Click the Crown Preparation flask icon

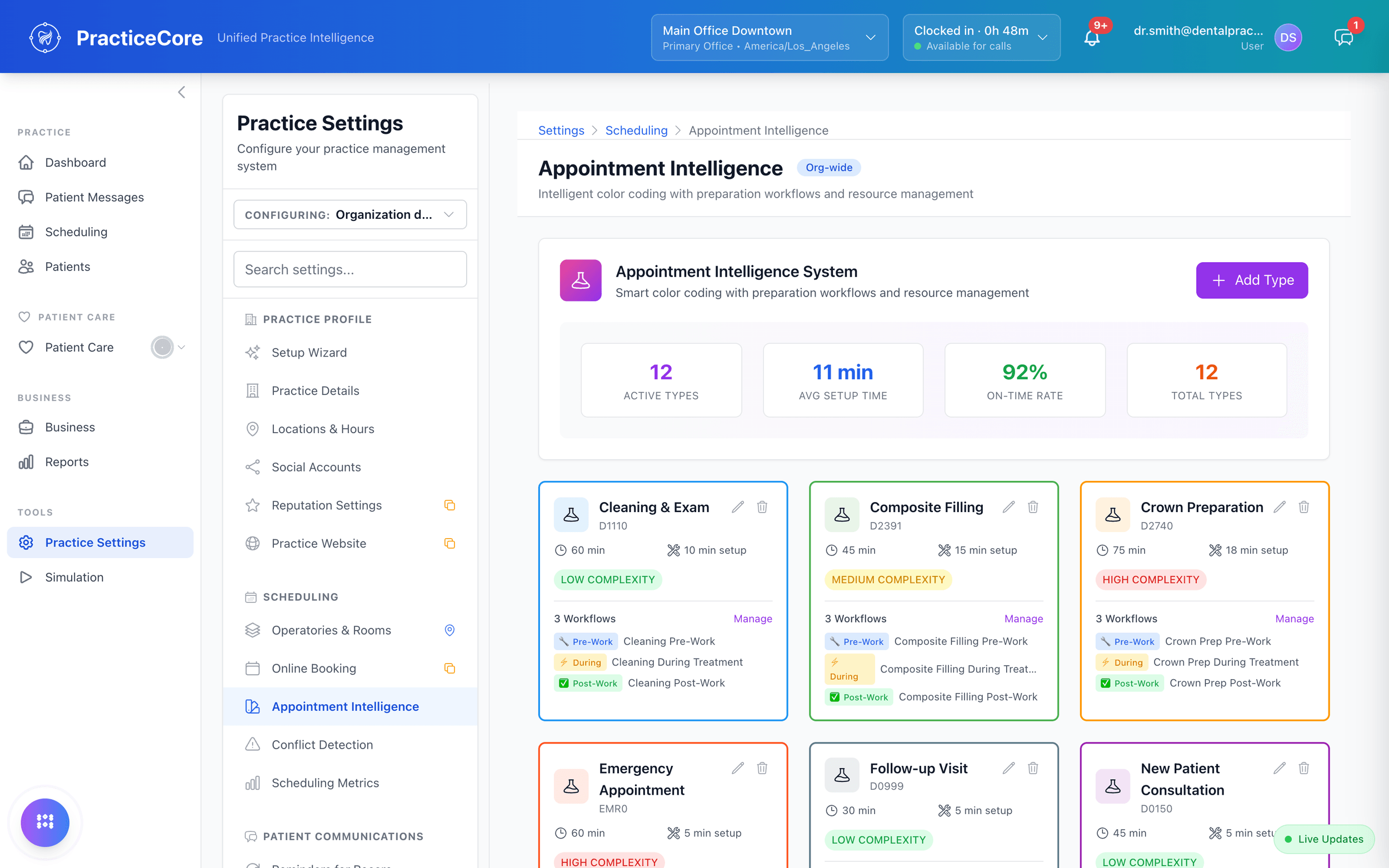[1112, 514]
